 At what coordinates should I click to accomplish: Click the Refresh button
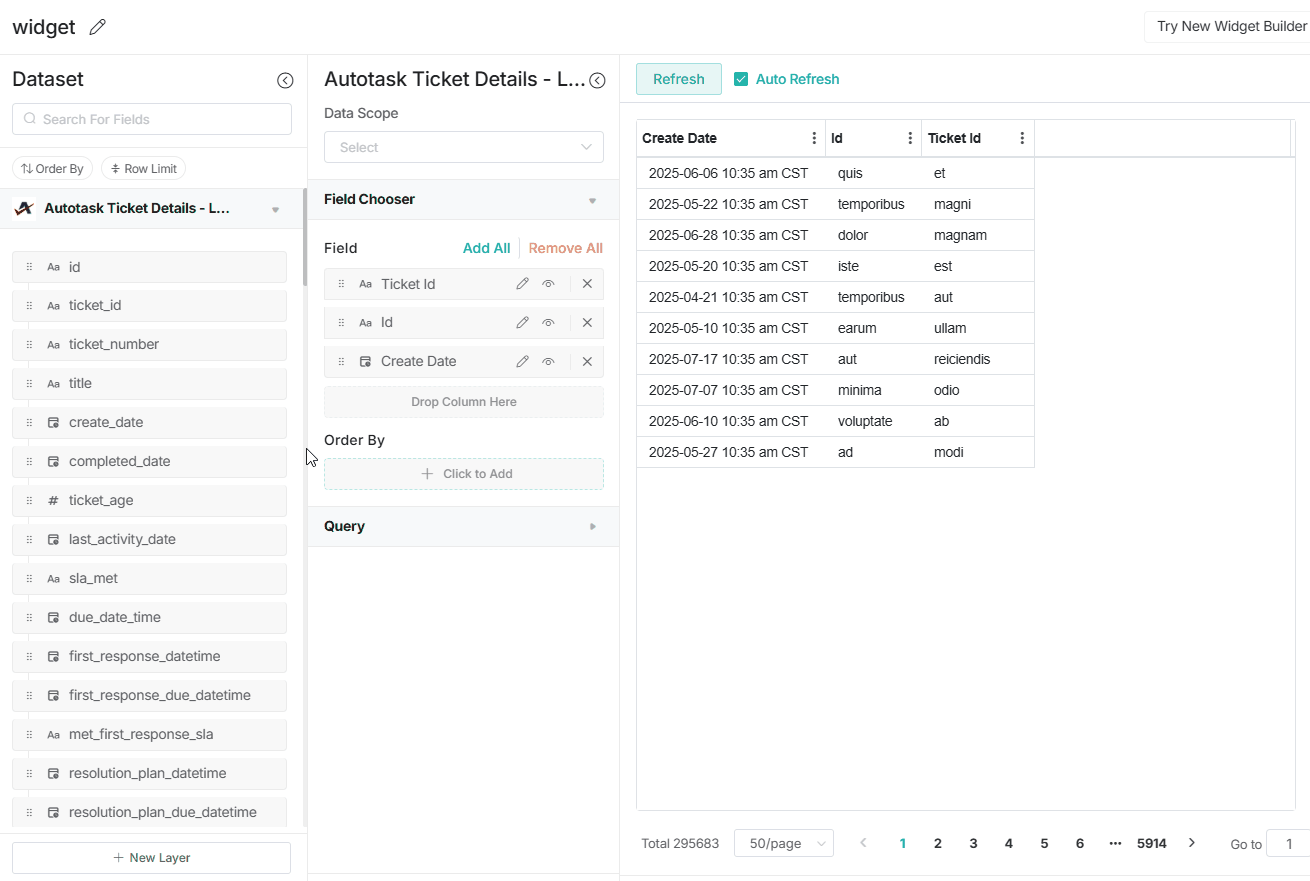(679, 79)
